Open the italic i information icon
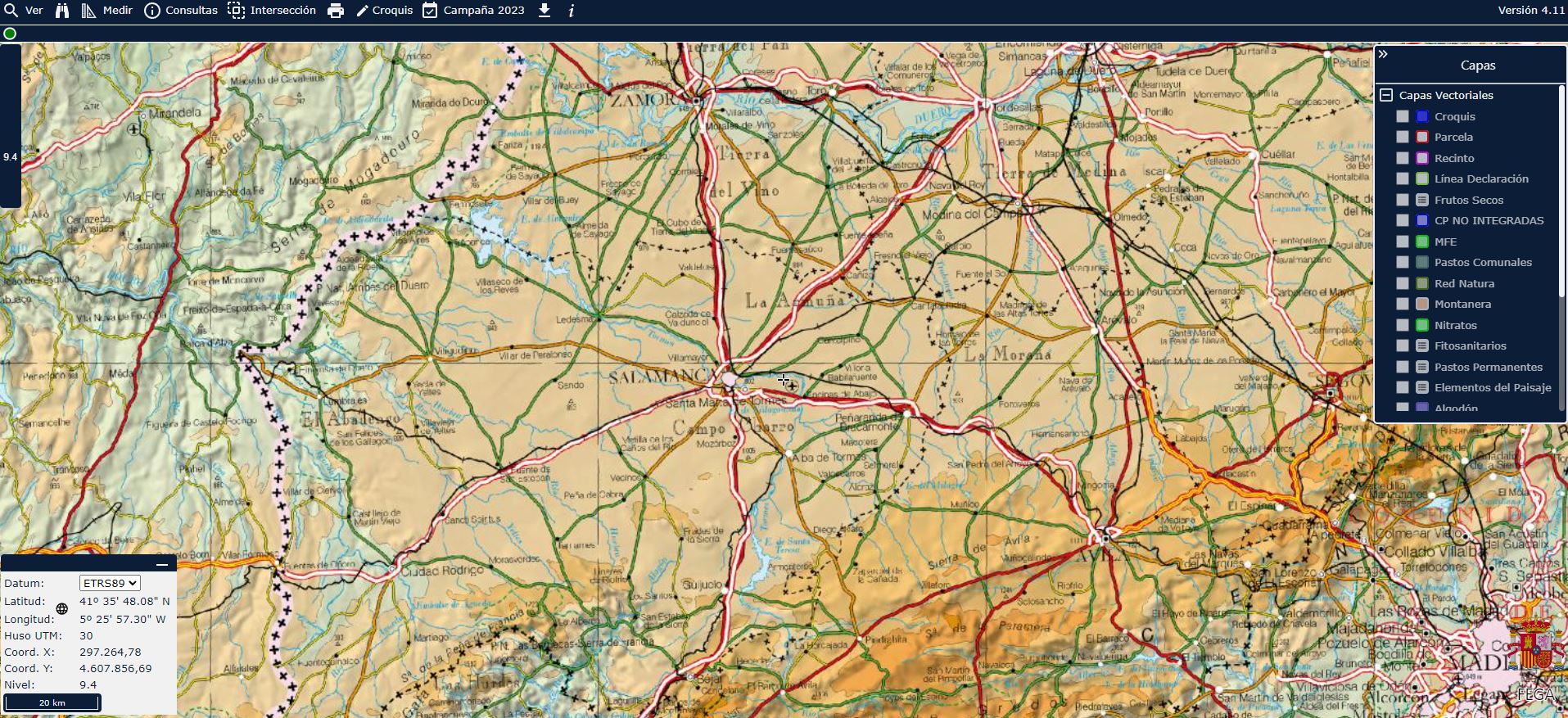 pyautogui.click(x=572, y=11)
